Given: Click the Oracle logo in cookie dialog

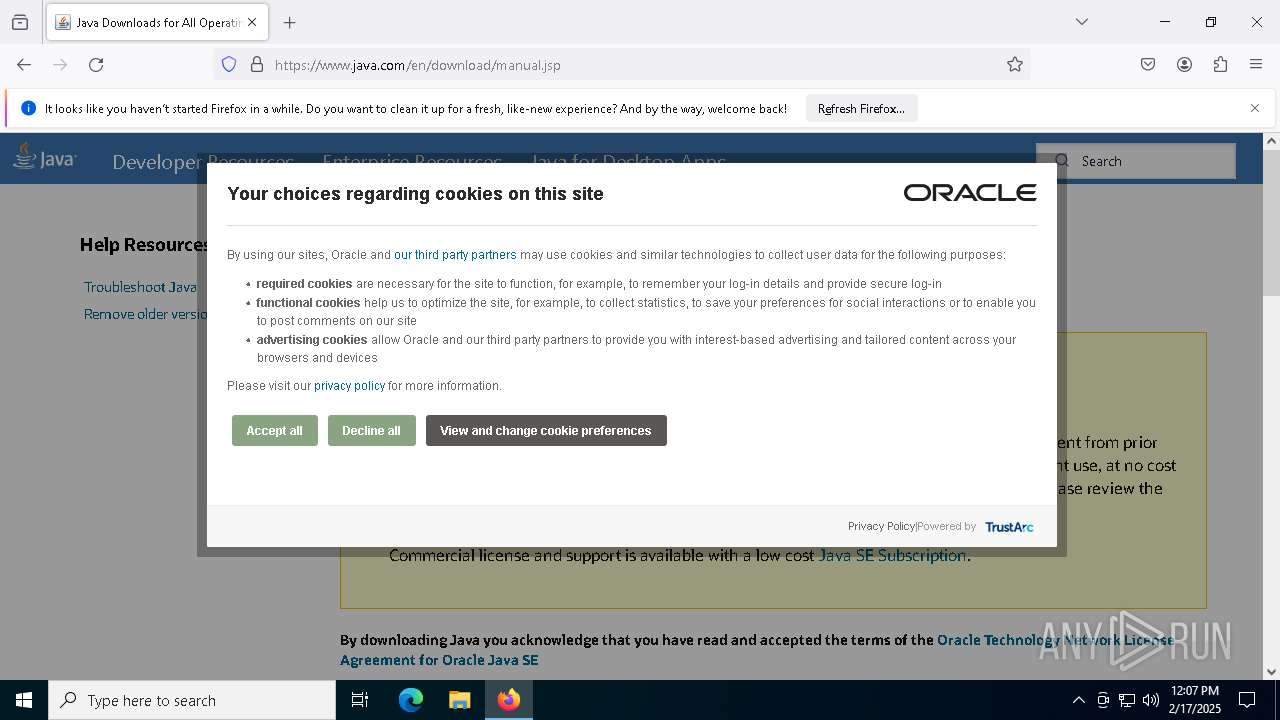Looking at the screenshot, I should (970, 193).
